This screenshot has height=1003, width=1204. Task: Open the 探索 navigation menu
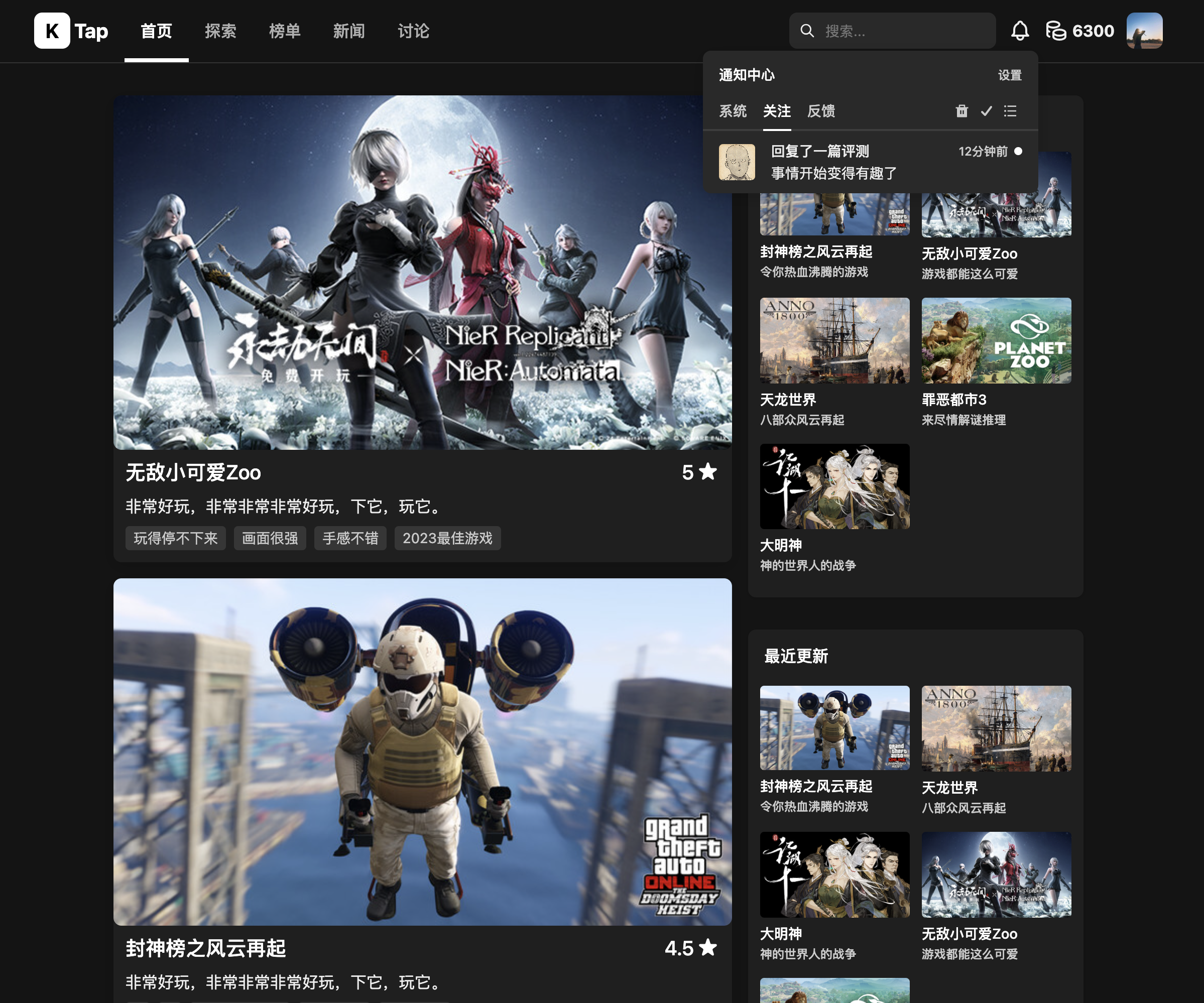221,31
